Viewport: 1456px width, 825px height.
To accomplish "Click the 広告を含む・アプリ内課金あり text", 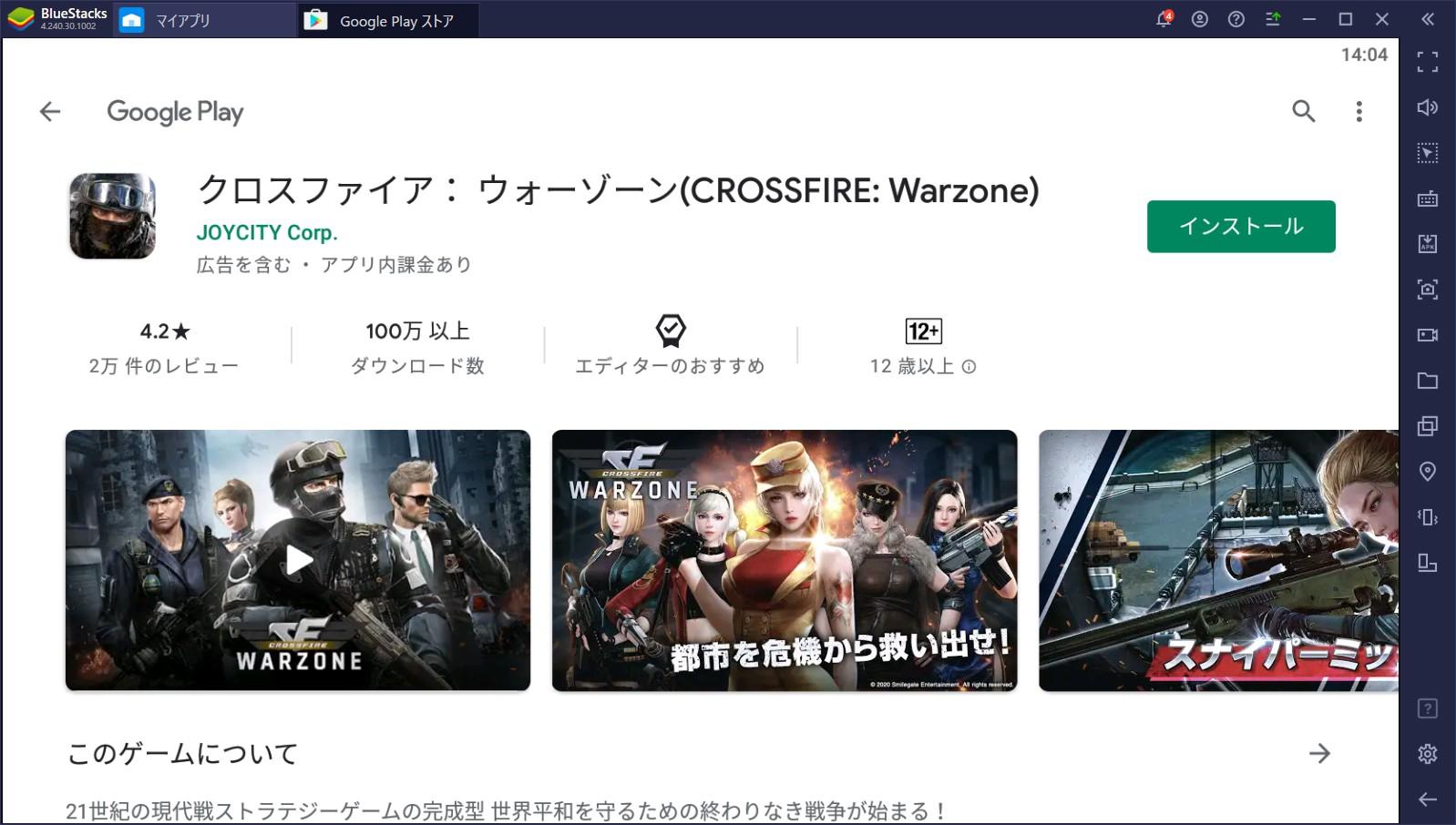I will pyautogui.click(x=334, y=265).
